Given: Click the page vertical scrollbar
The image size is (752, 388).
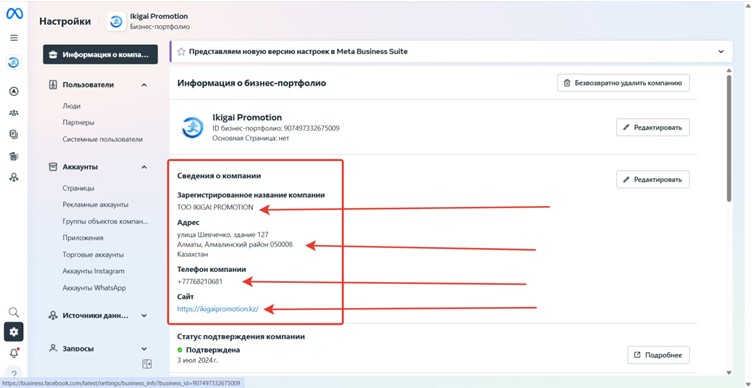Looking at the screenshot, I should 729,139.
